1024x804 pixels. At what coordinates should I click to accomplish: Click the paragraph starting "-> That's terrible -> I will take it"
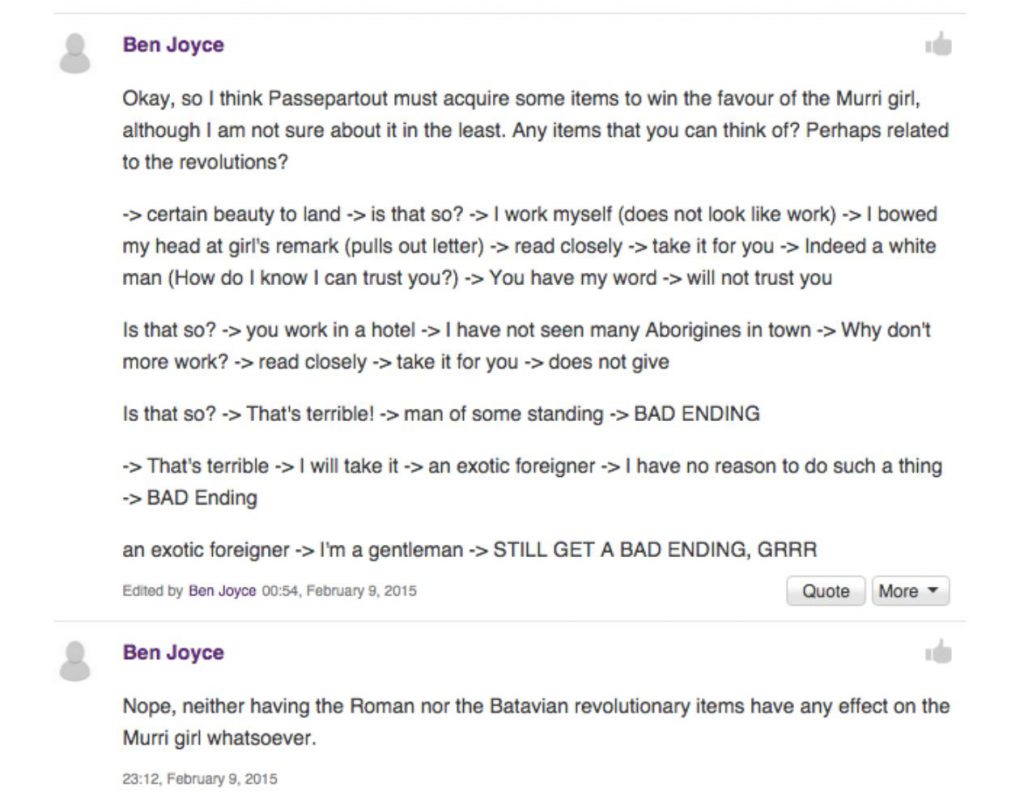[532, 482]
